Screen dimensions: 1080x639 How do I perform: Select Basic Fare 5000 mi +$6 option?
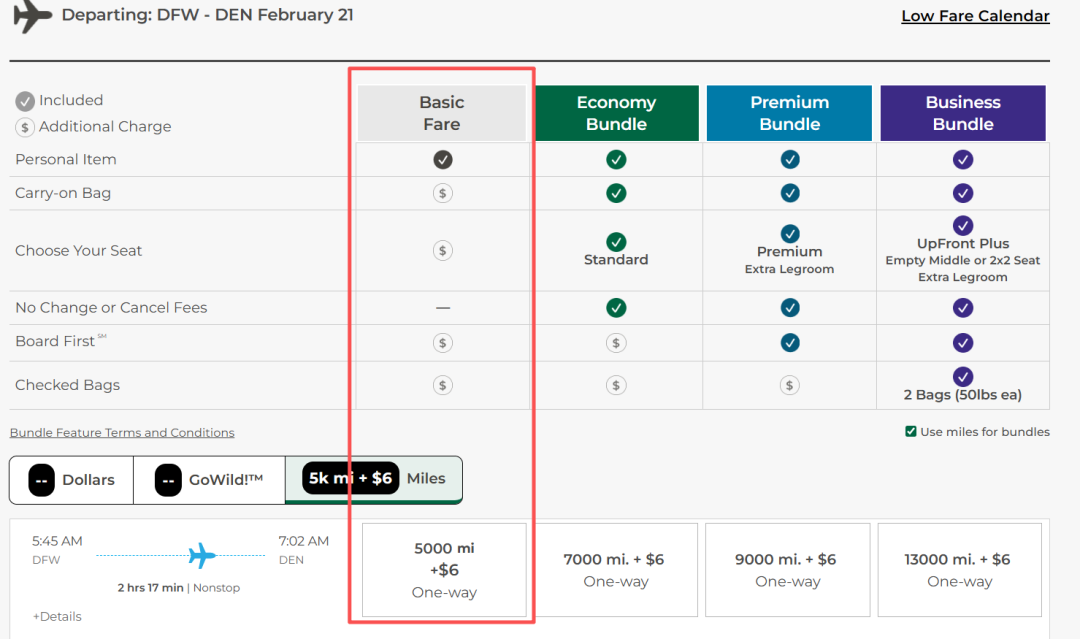tap(444, 570)
